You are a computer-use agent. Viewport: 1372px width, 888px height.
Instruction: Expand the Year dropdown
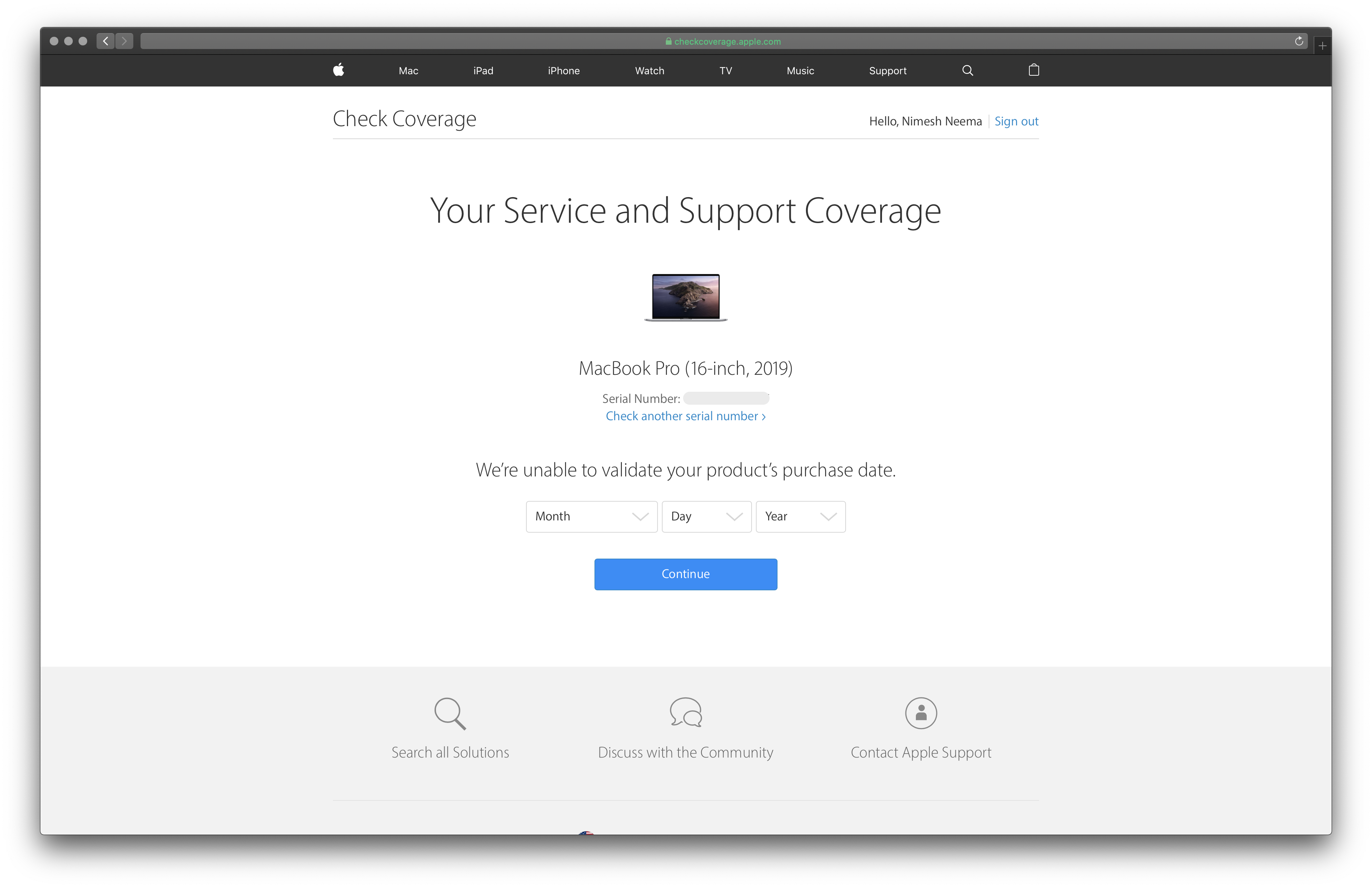click(x=801, y=517)
